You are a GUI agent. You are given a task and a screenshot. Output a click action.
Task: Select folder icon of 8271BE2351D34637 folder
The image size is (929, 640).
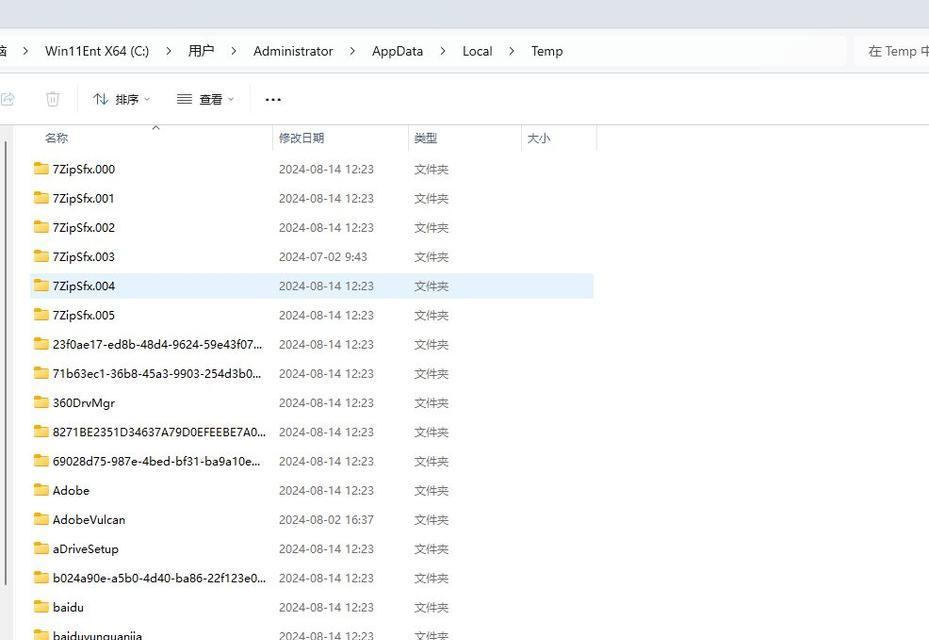tap(41, 431)
